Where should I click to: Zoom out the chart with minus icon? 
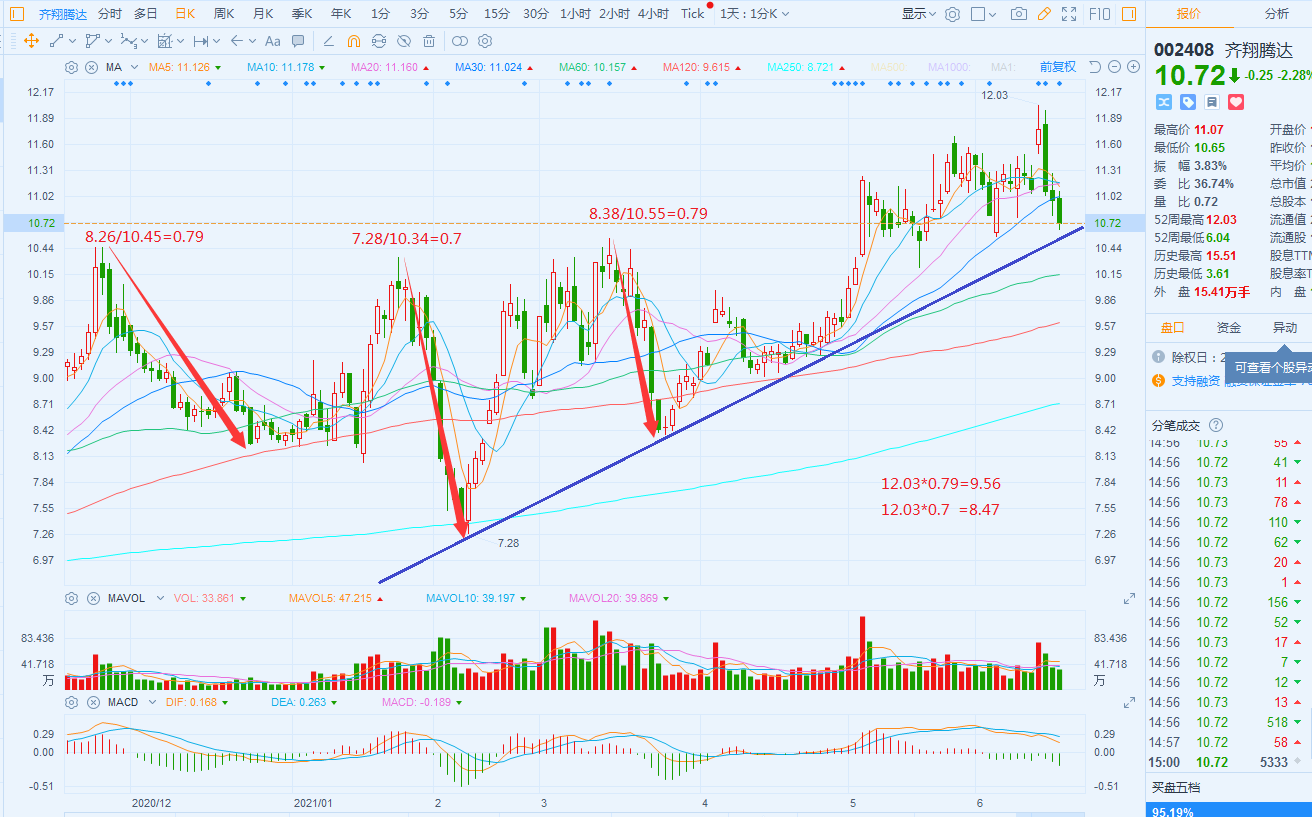point(1114,67)
